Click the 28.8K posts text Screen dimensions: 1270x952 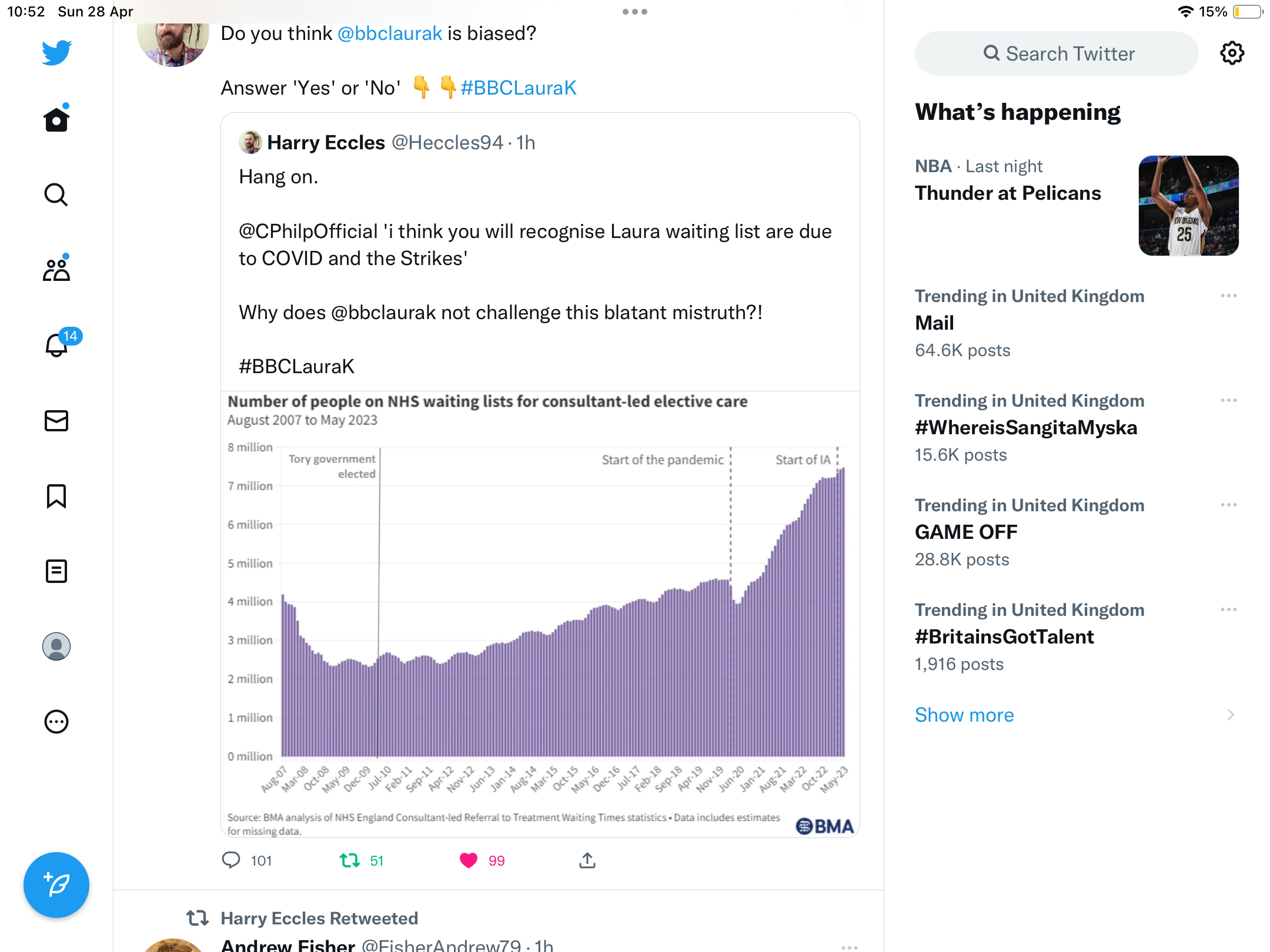[962, 559]
